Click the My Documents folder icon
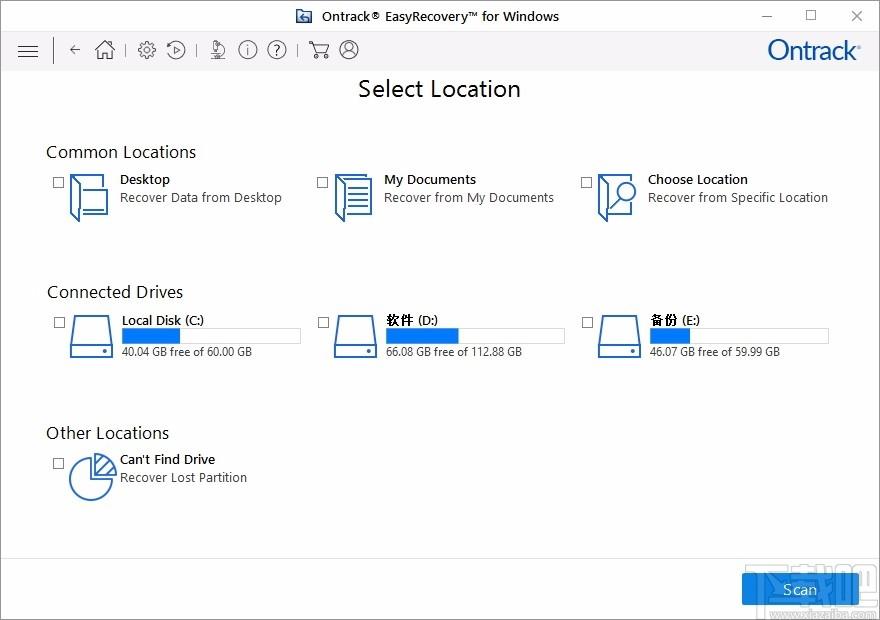Image resolution: width=880 pixels, height=620 pixels. pos(353,198)
